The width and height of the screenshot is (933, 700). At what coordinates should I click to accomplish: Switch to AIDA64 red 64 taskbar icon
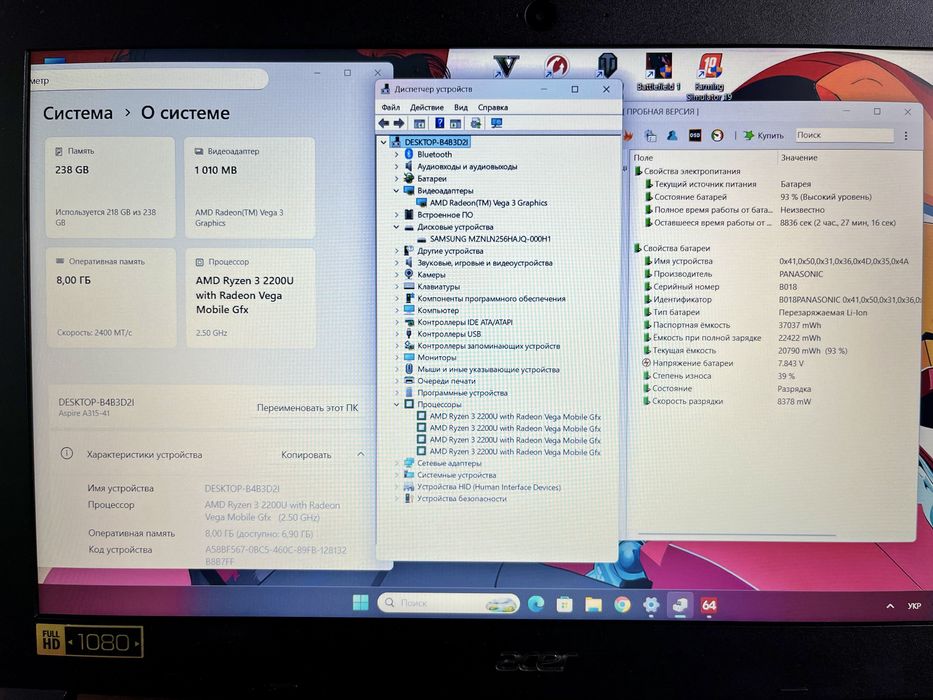(x=709, y=606)
